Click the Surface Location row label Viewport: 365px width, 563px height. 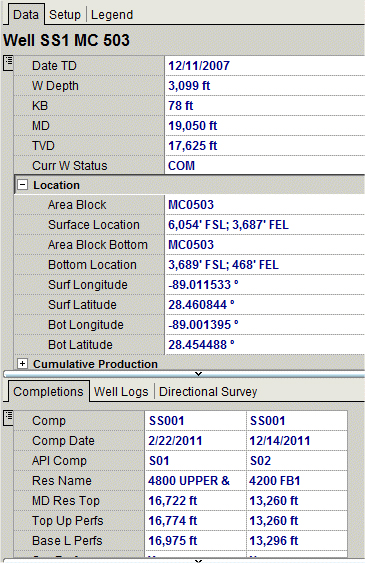(94, 225)
